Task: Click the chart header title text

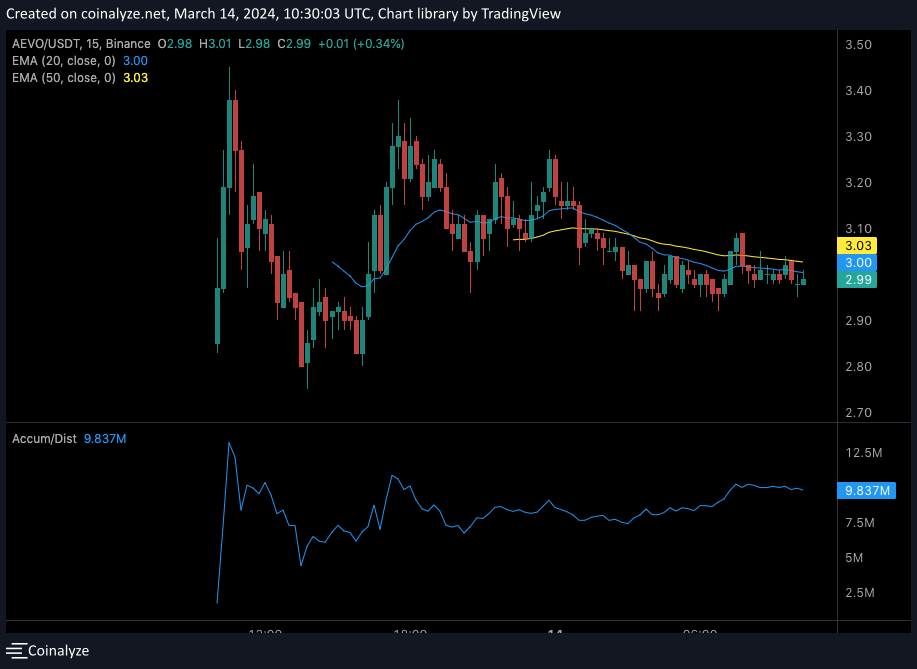Action: (283, 13)
